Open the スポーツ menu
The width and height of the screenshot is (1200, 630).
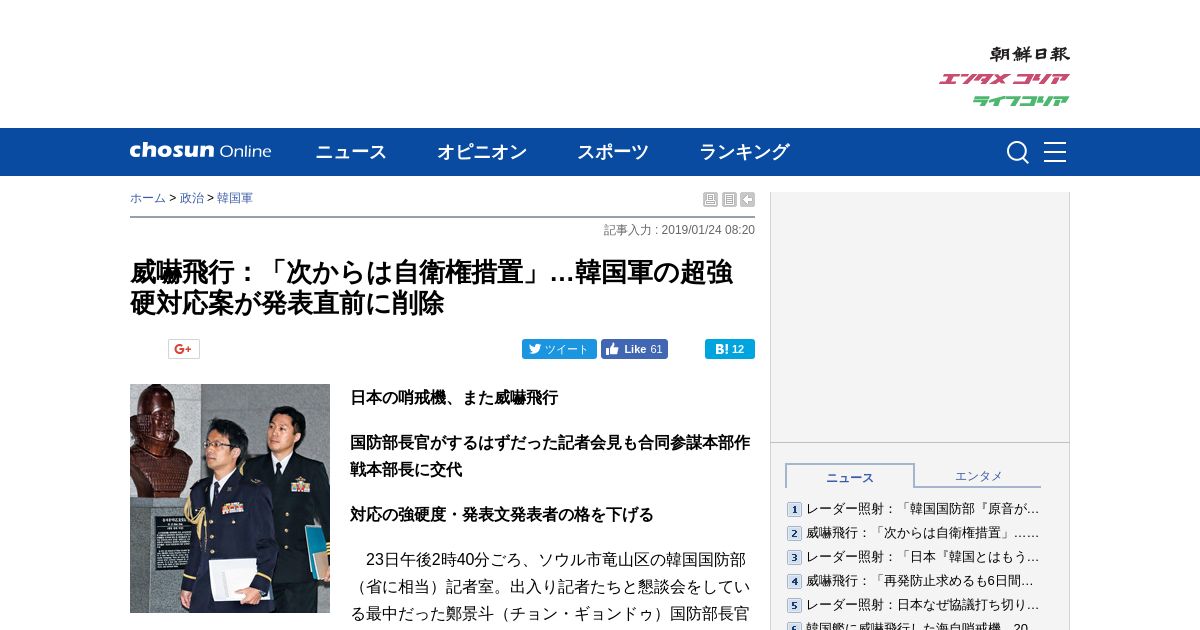613,152
